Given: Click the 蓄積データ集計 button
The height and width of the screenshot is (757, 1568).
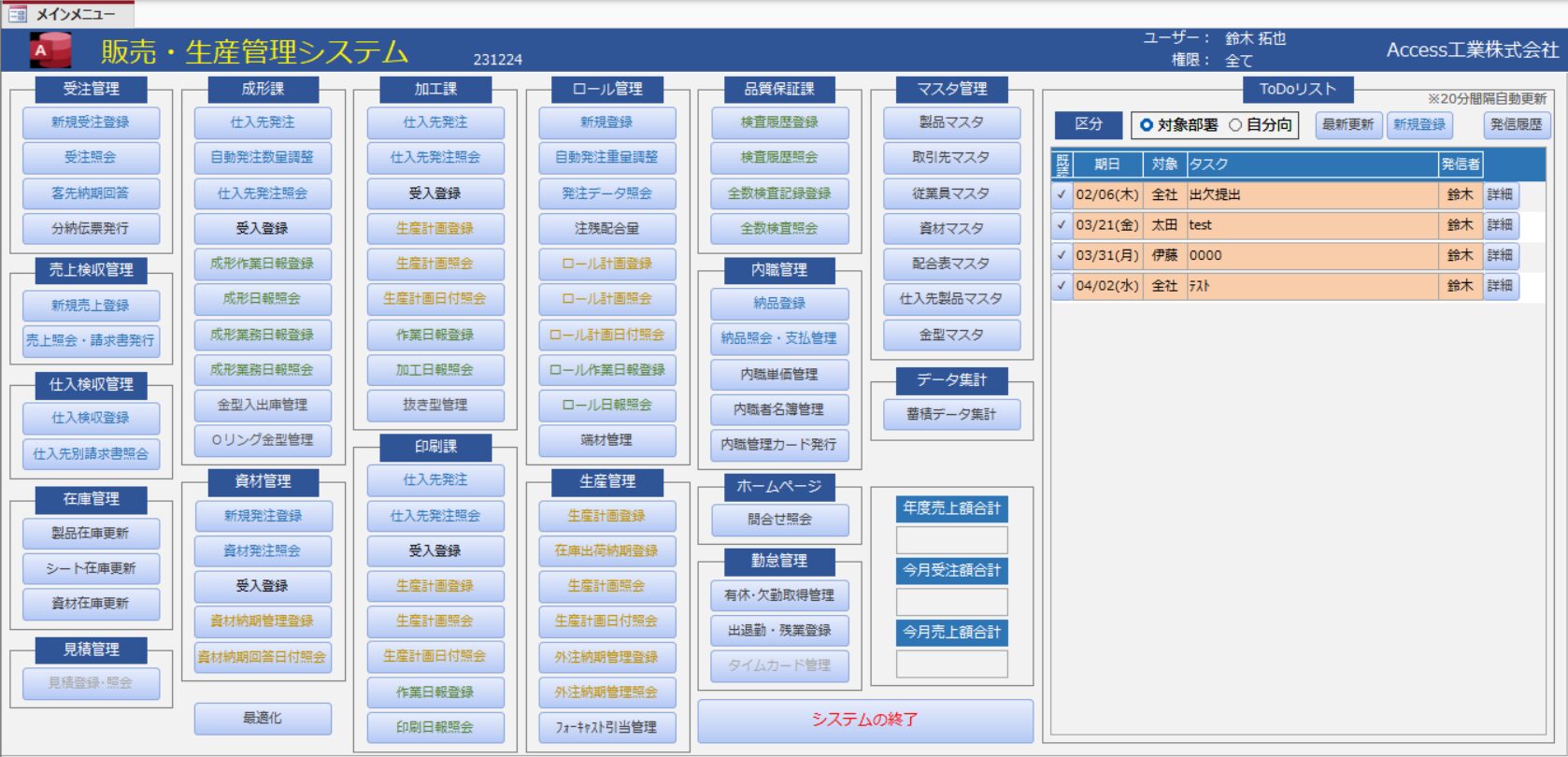Looking at the screenshot, I should pos(951,414).
